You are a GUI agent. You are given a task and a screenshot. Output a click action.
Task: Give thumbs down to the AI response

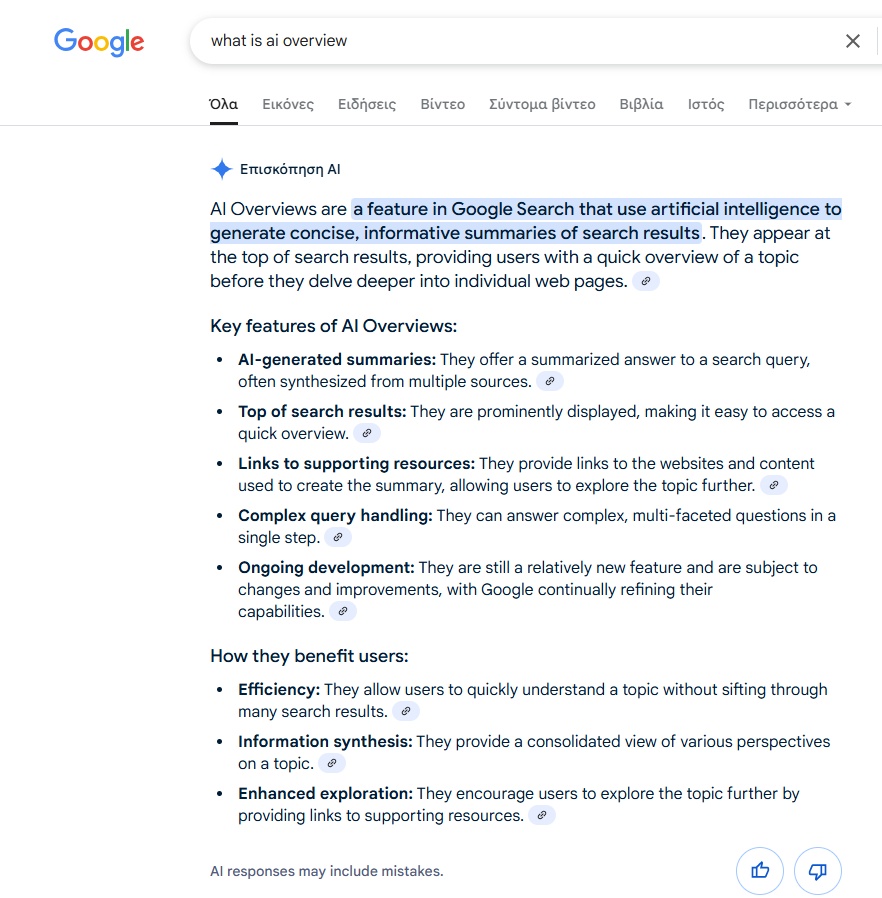pyautogui.click(x=818, y=871)
